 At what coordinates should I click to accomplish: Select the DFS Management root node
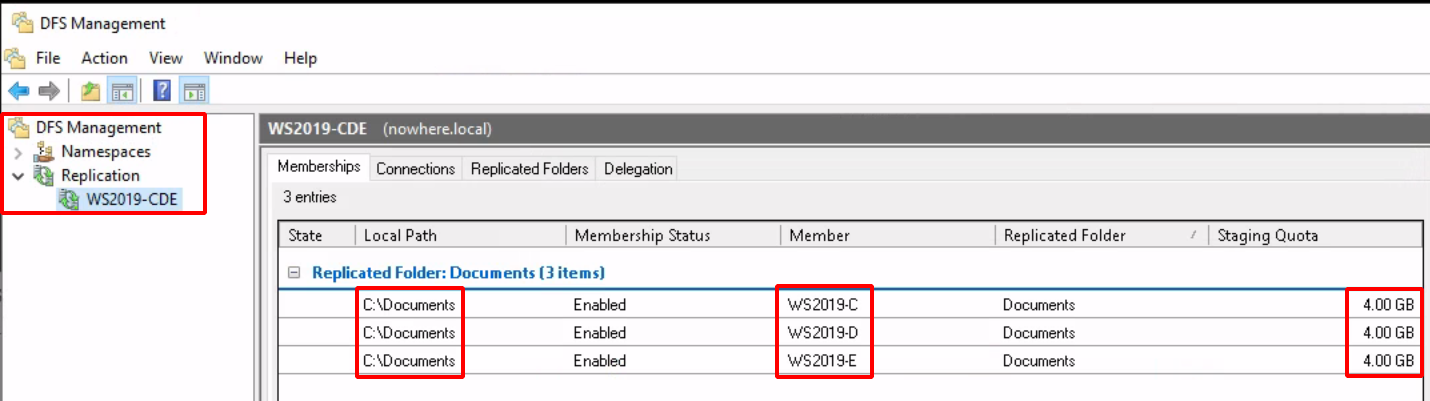(98, 128)
